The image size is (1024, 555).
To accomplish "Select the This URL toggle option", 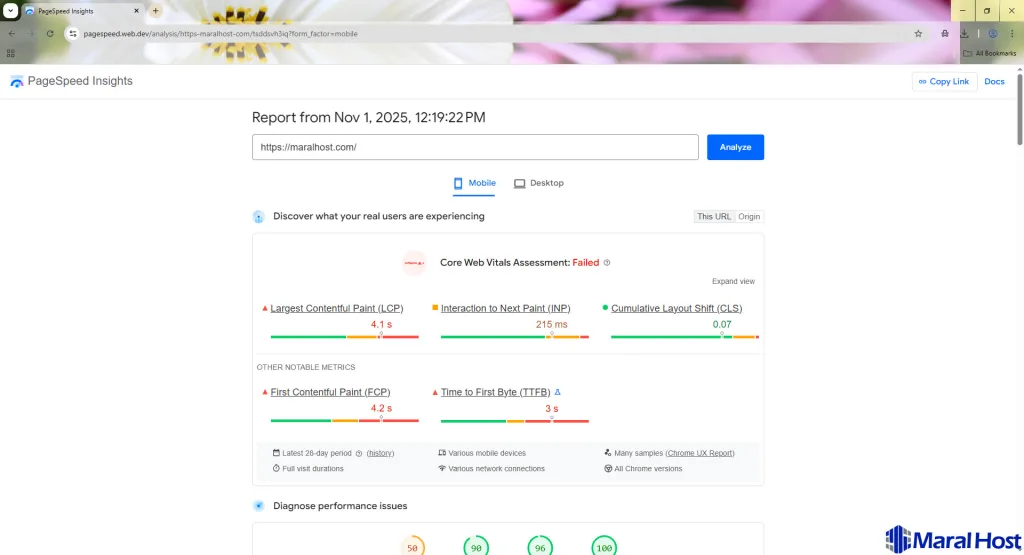I will point(714,216).
